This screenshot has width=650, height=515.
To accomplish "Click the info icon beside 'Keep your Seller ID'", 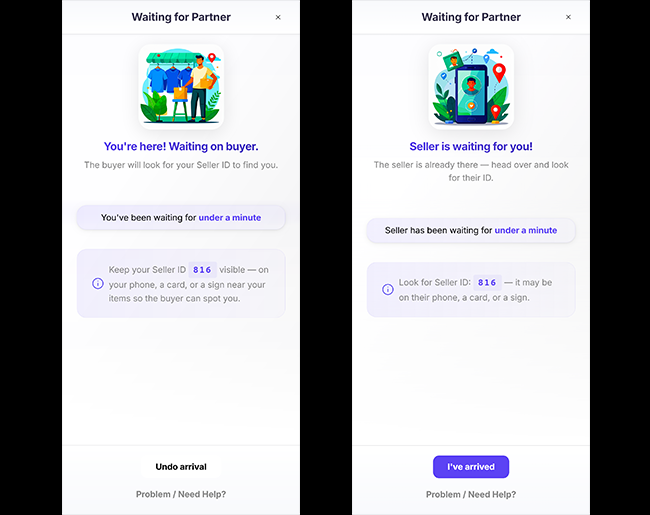I will pos(97,283).
